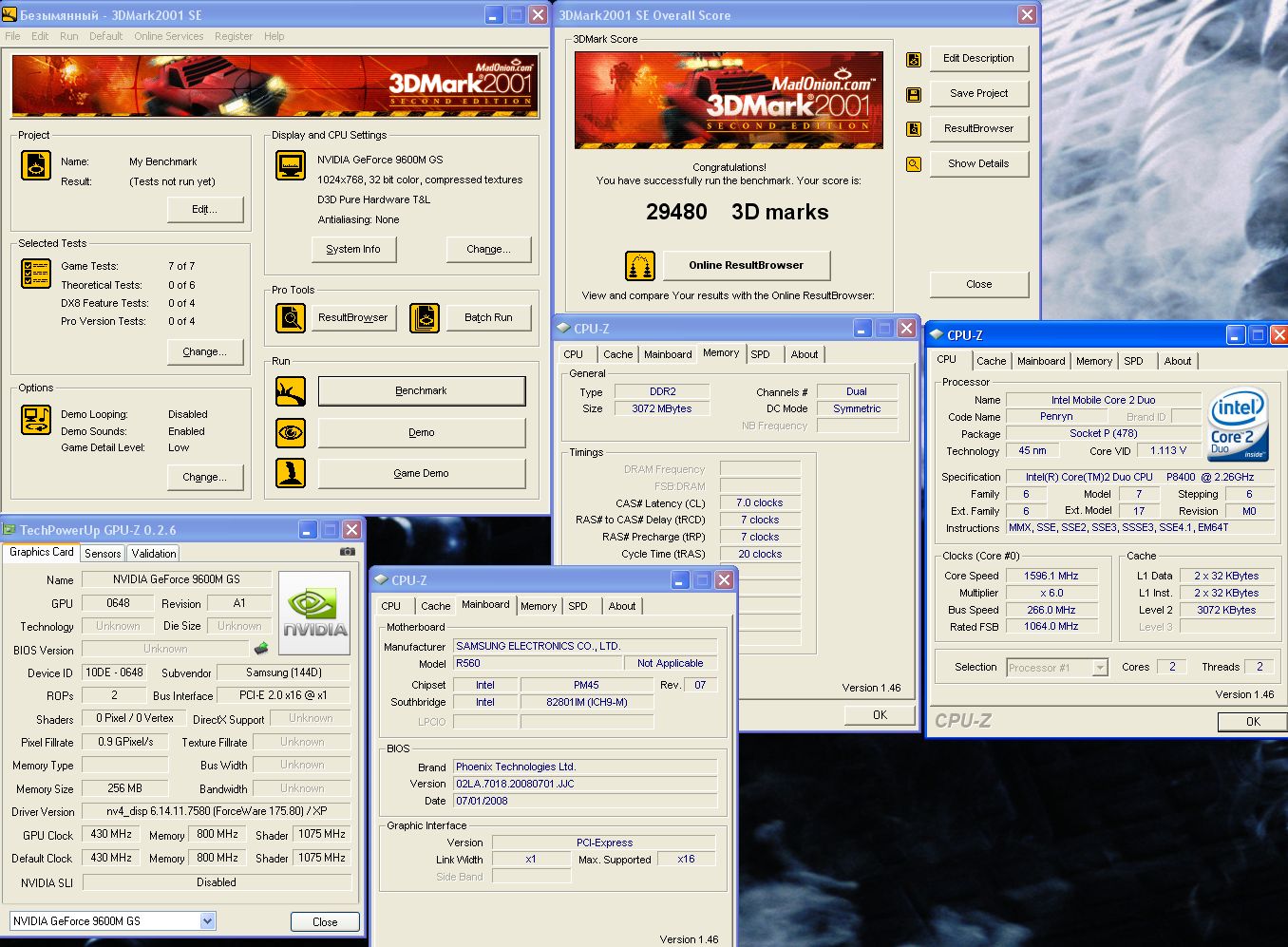Click the Edit Description icon in the score window
This screenshot has height=947, width=1288.
coord(914,59)
